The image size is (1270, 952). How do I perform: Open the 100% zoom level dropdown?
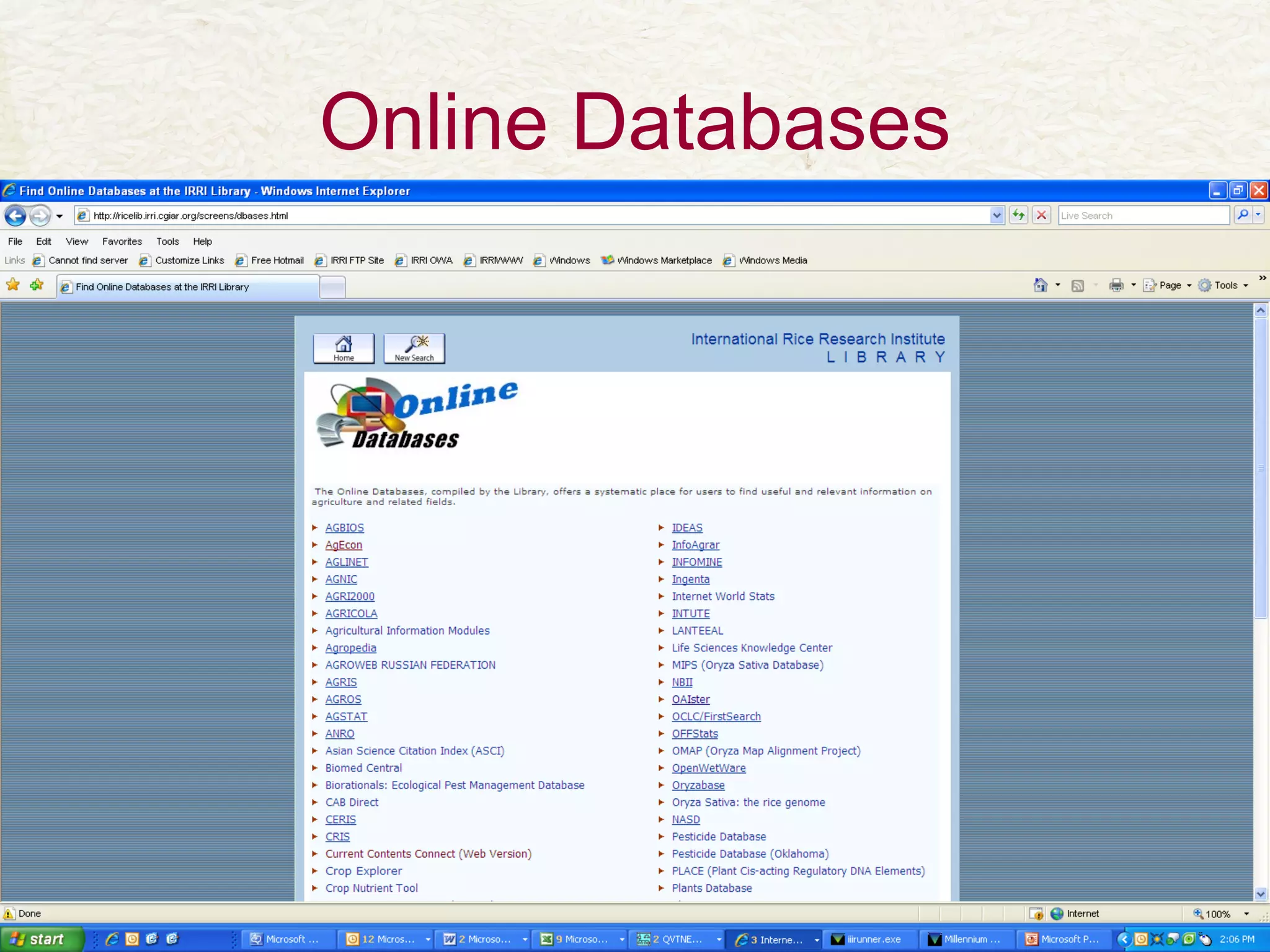tap(1246, 914)
